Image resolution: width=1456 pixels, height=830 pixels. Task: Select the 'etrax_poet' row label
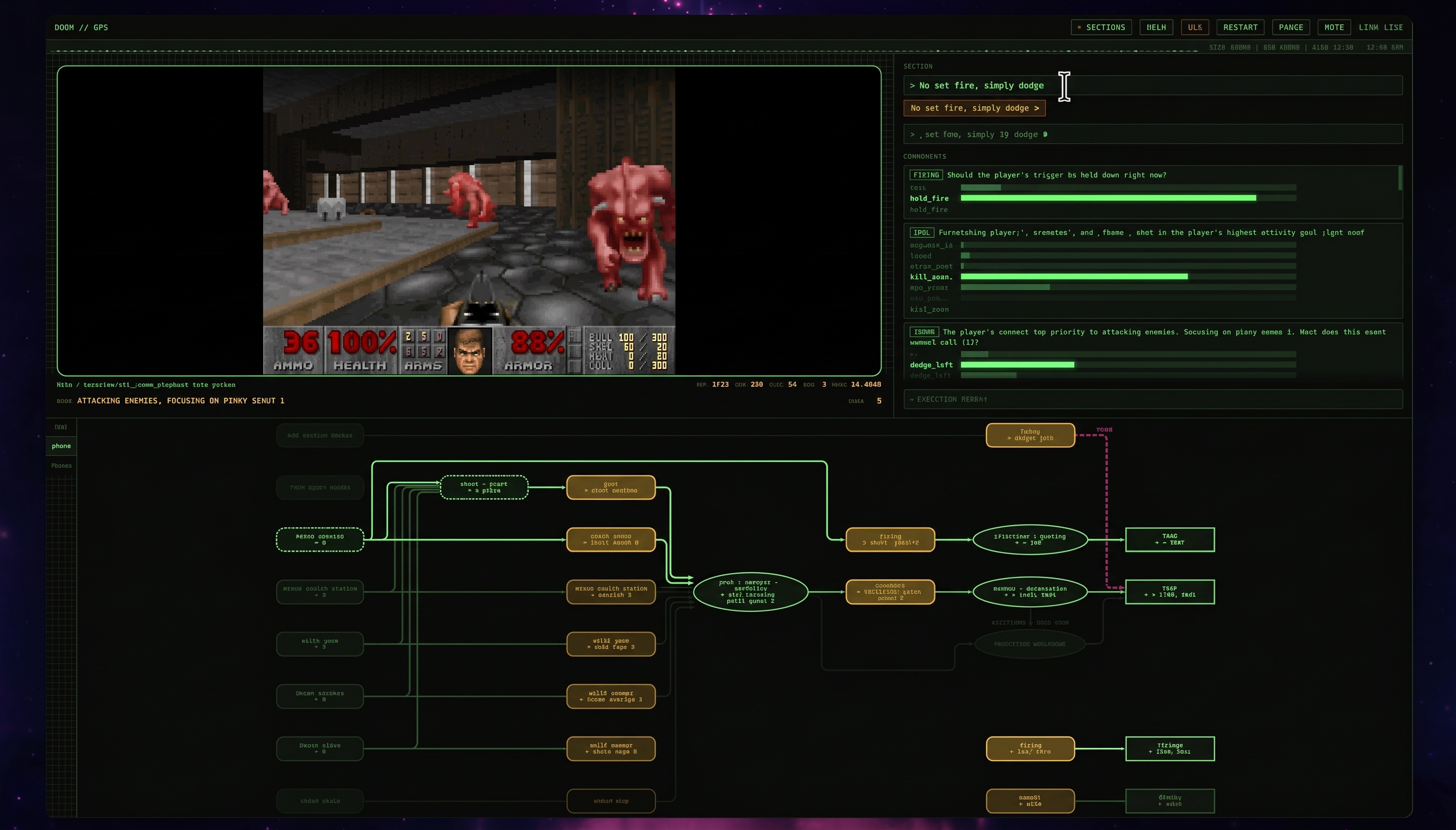click(x=931, y=266)
